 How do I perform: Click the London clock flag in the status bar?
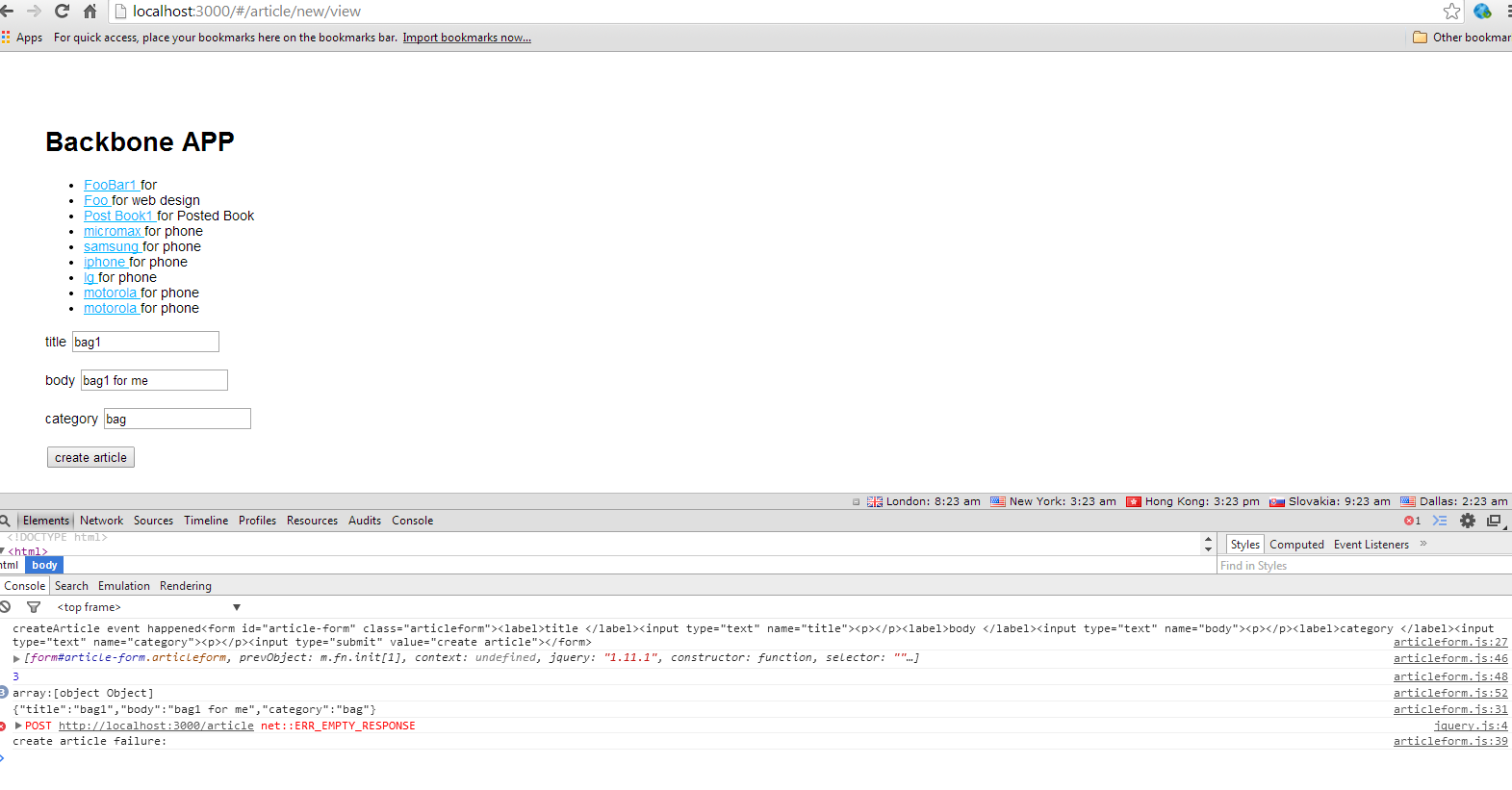click(874, 501)
